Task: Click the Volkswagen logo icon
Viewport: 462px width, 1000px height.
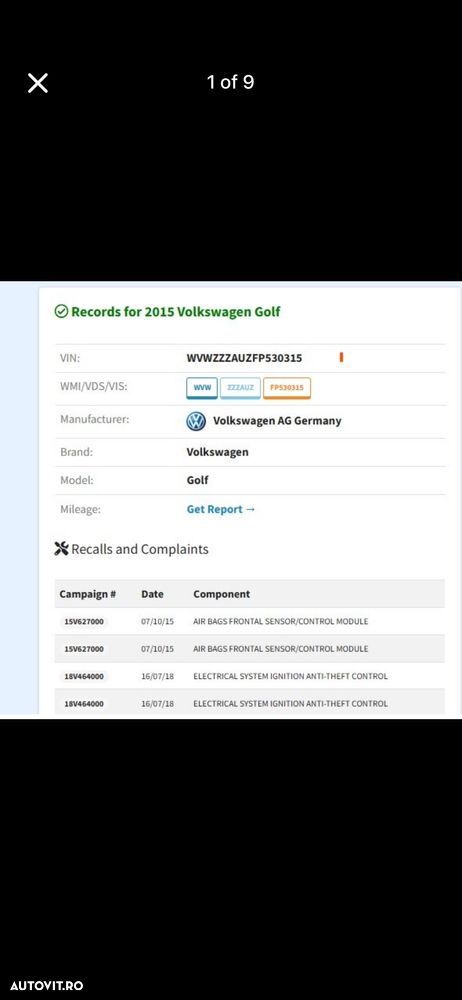Action: tap(196, 421)
